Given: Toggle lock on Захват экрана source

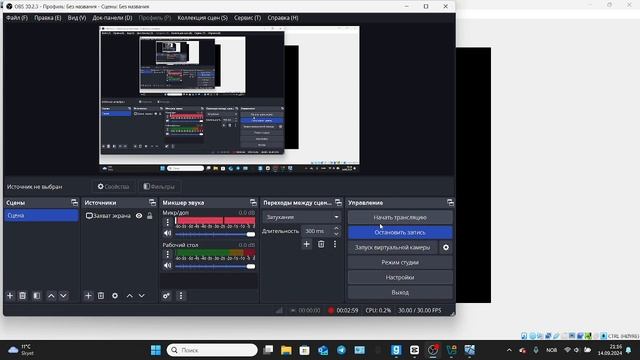Looking at the screenshot, I should (150, 216).
